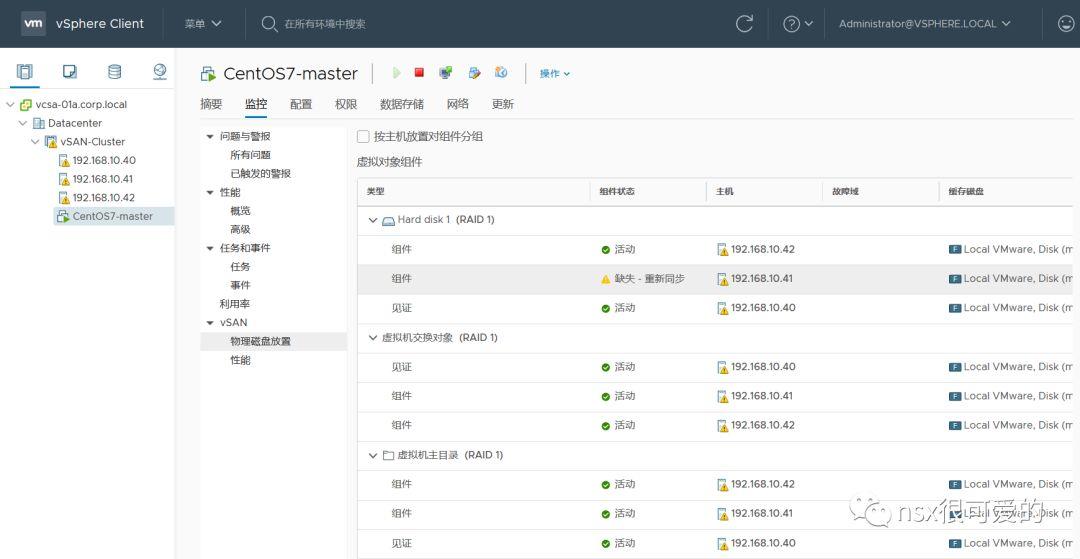The height and width of the screenshot is (559, 1080).
Task: Open the 操作 actions dropdown
Action: pos(554,73)
